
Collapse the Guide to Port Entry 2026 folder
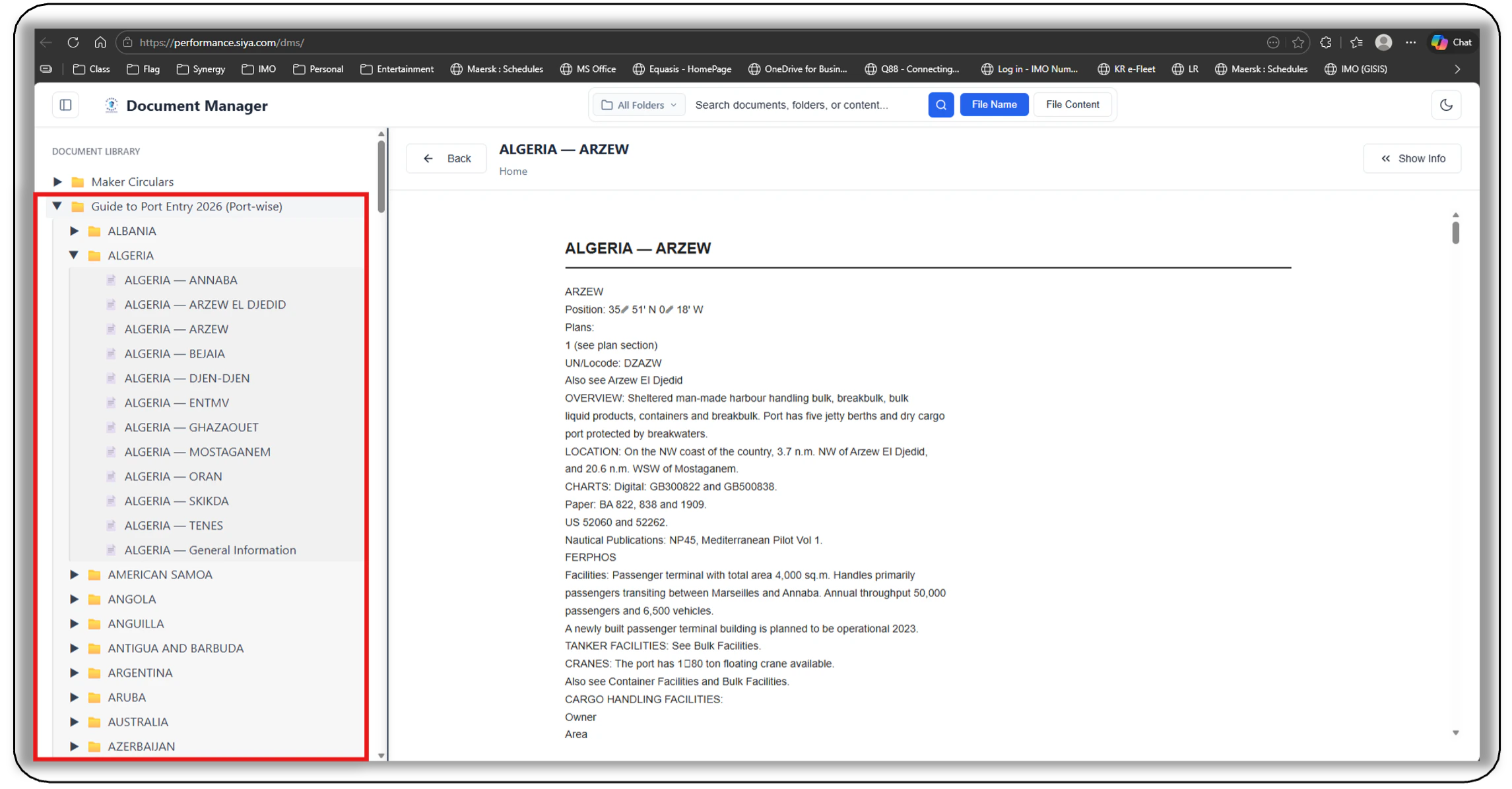pyautogui.click(x=57, y=206)
